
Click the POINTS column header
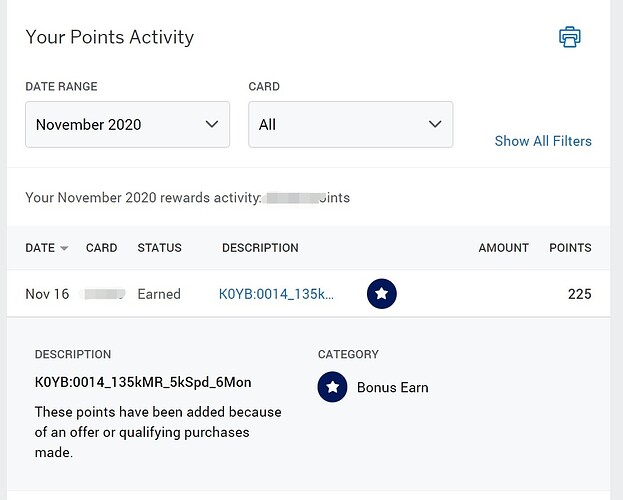tap(570, 248)
